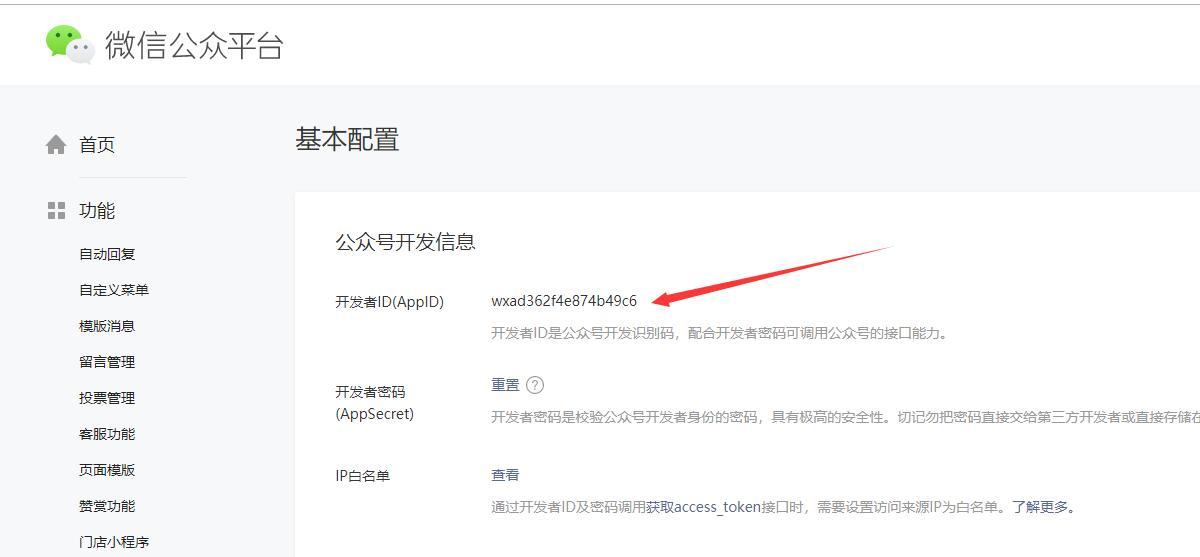Click the 开发者ID(AppID) label
Image resolution: width=1200 pixels, height=557 pixels.
click(389, 302)
